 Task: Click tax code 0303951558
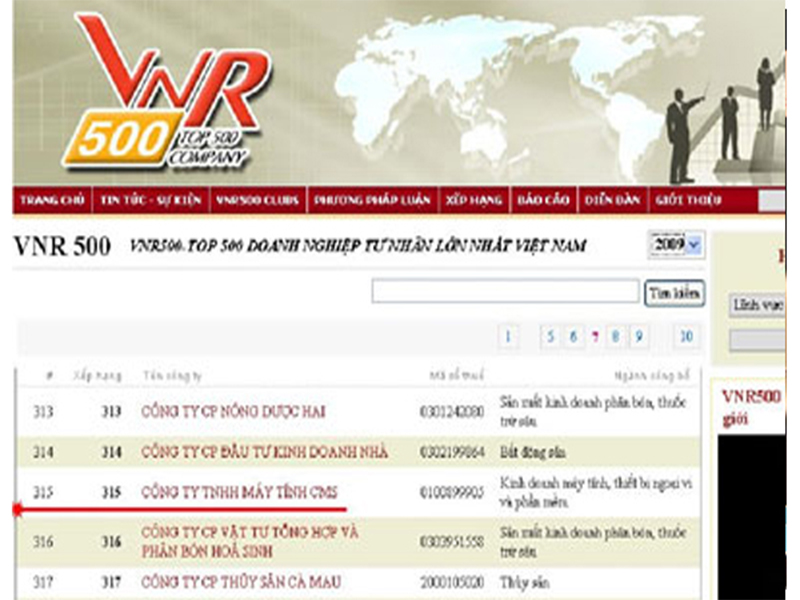coord(452,541)
